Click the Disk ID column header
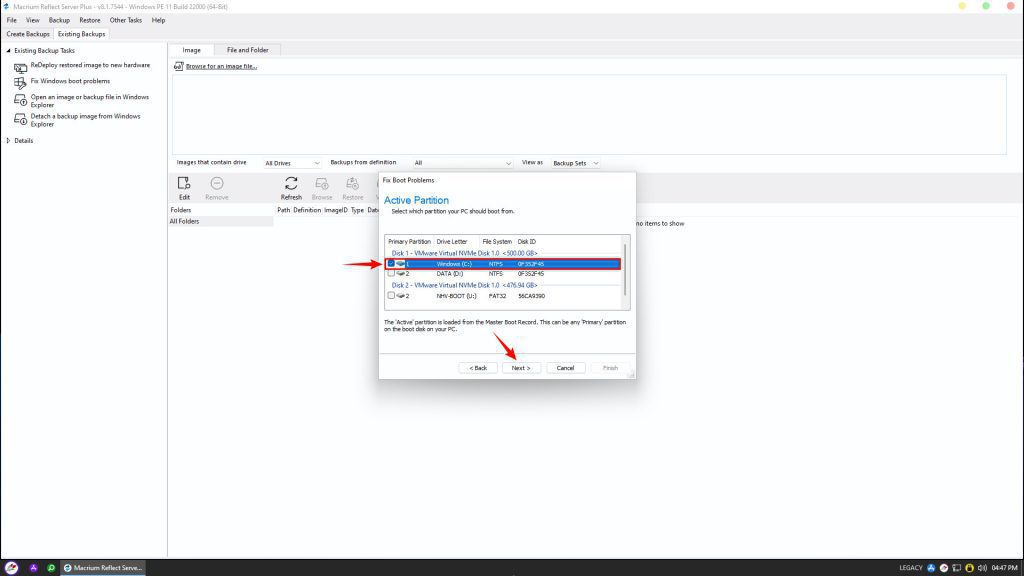 tap(526, 242)
